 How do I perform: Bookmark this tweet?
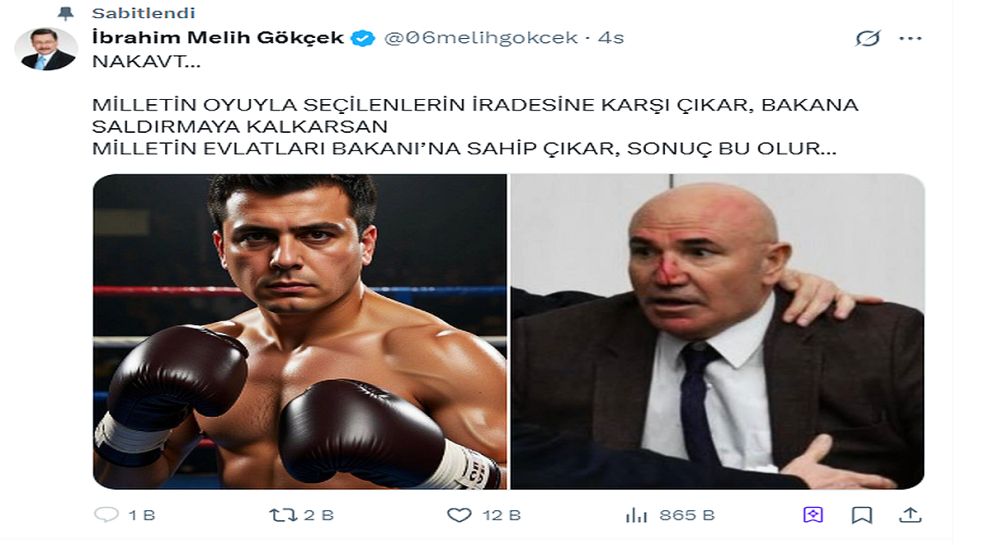click(862, 515)
